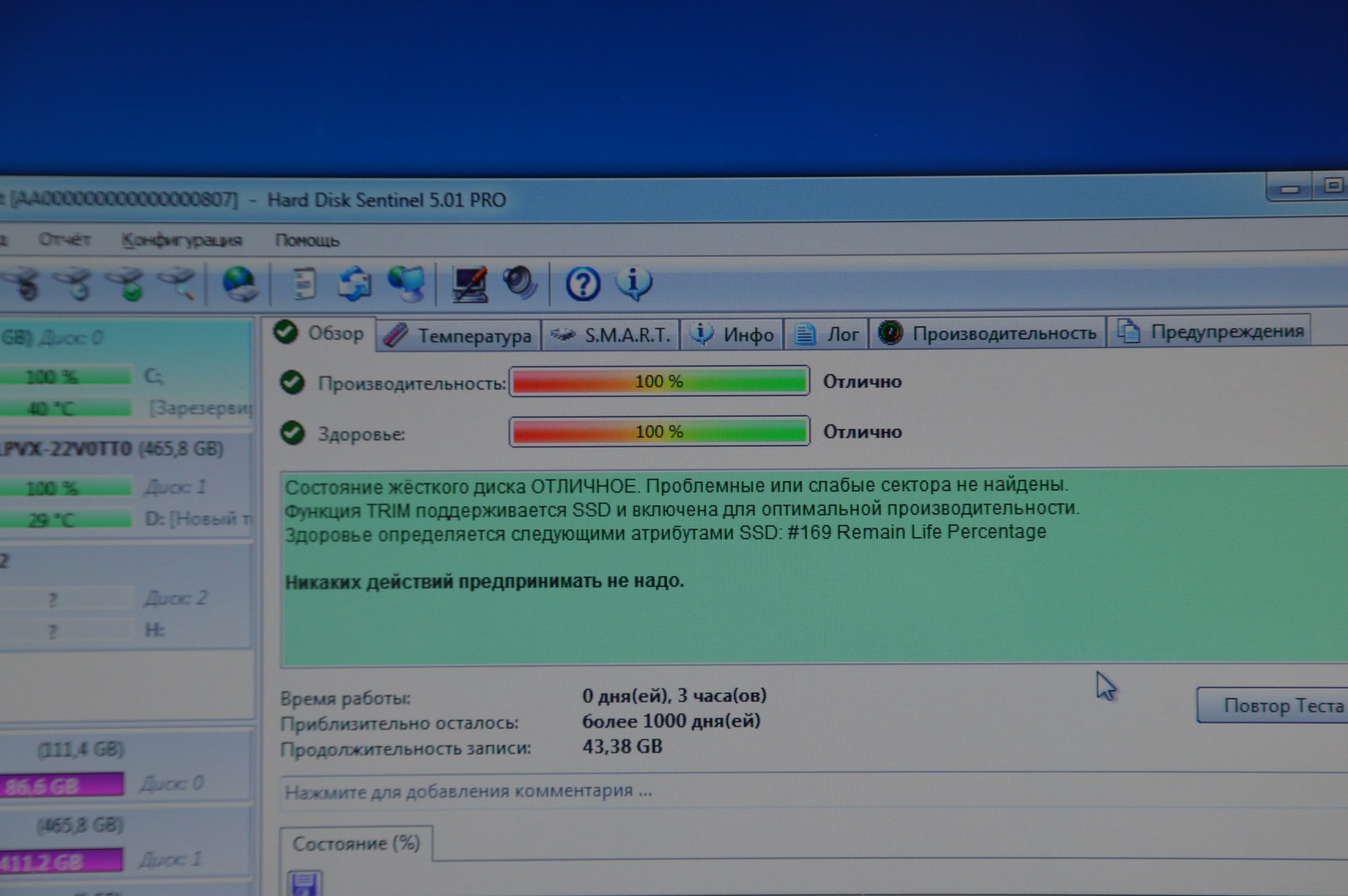Select the Диск: 2 entry
This screenshot has height=896, width=1348.
click(x=176, y=598)
